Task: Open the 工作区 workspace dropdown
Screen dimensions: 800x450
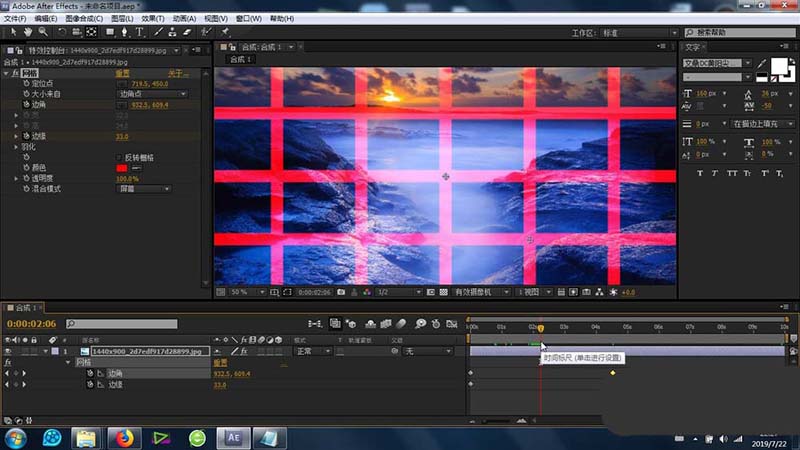Action: point(639,33)
